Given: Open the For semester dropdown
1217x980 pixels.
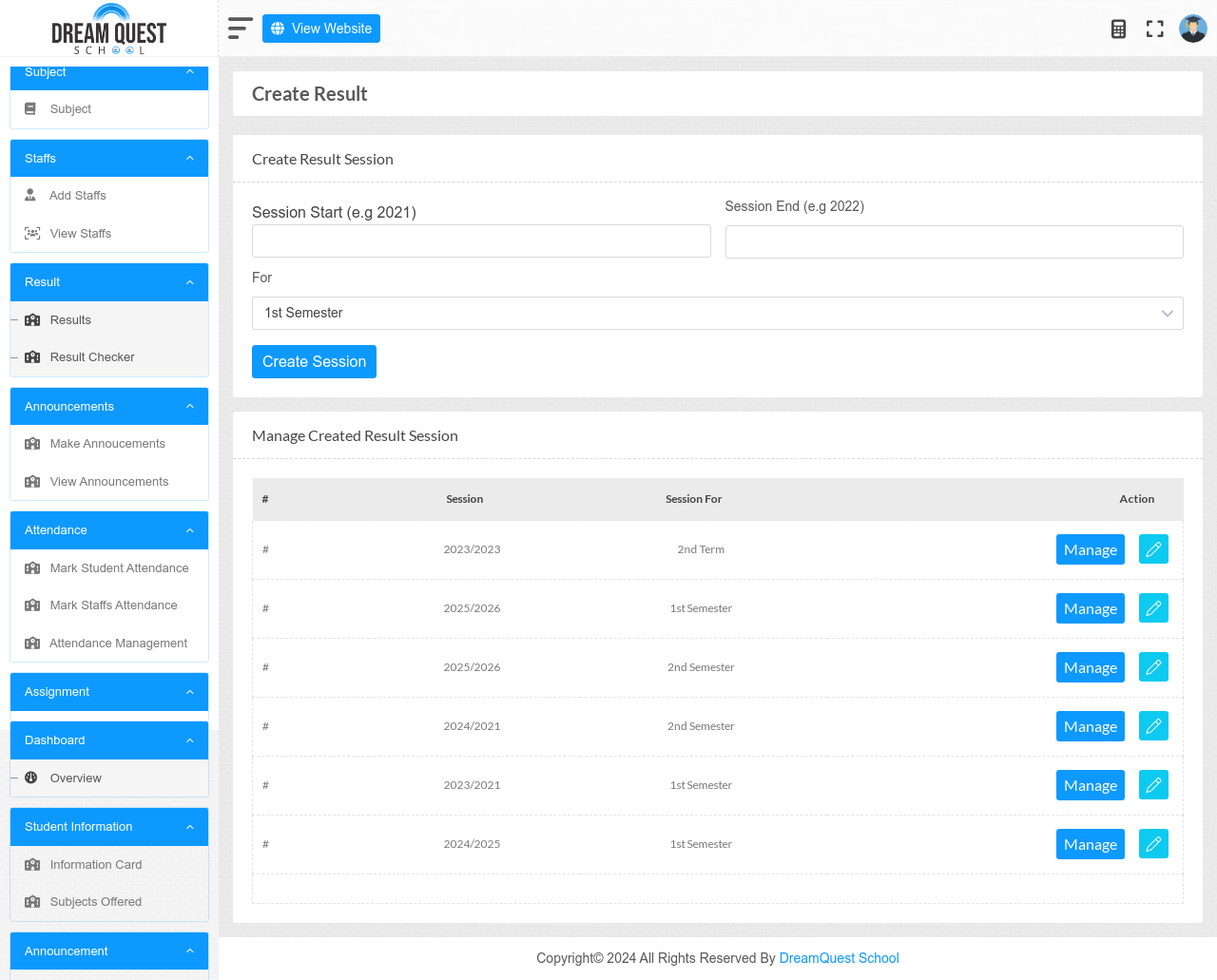Looking at the screenshot, I should pyautogui.click(x=717, y=313).
